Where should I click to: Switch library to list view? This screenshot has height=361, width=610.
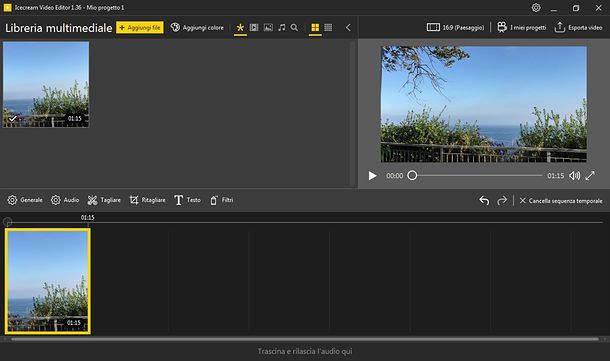point(328,28)
